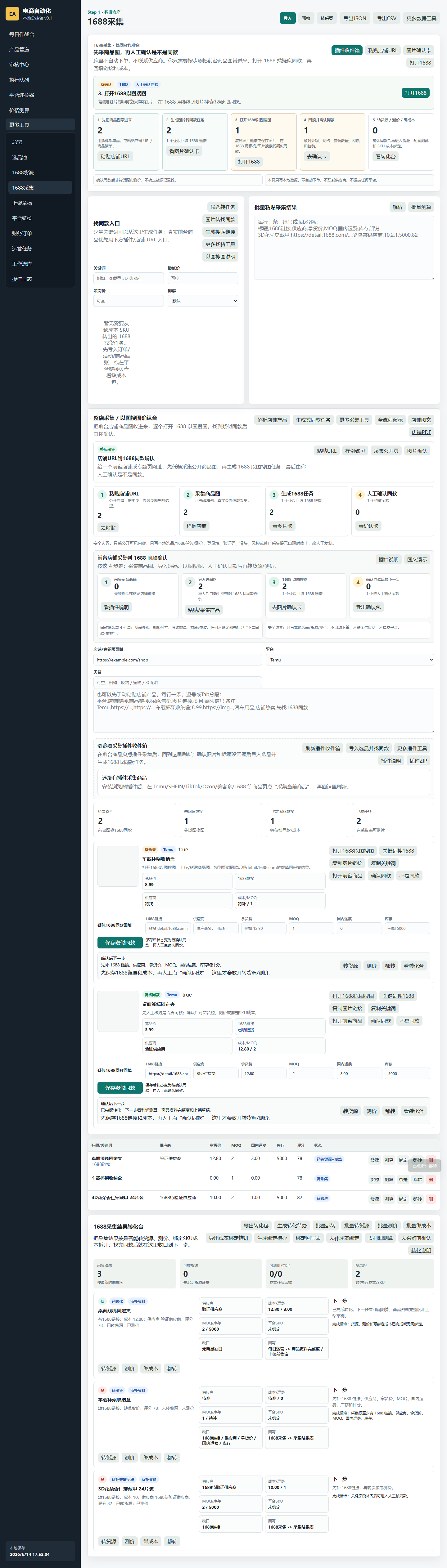Open the 以图搜图说明 link
Viewport: 447px width, 1568px height.
[220, 257]
